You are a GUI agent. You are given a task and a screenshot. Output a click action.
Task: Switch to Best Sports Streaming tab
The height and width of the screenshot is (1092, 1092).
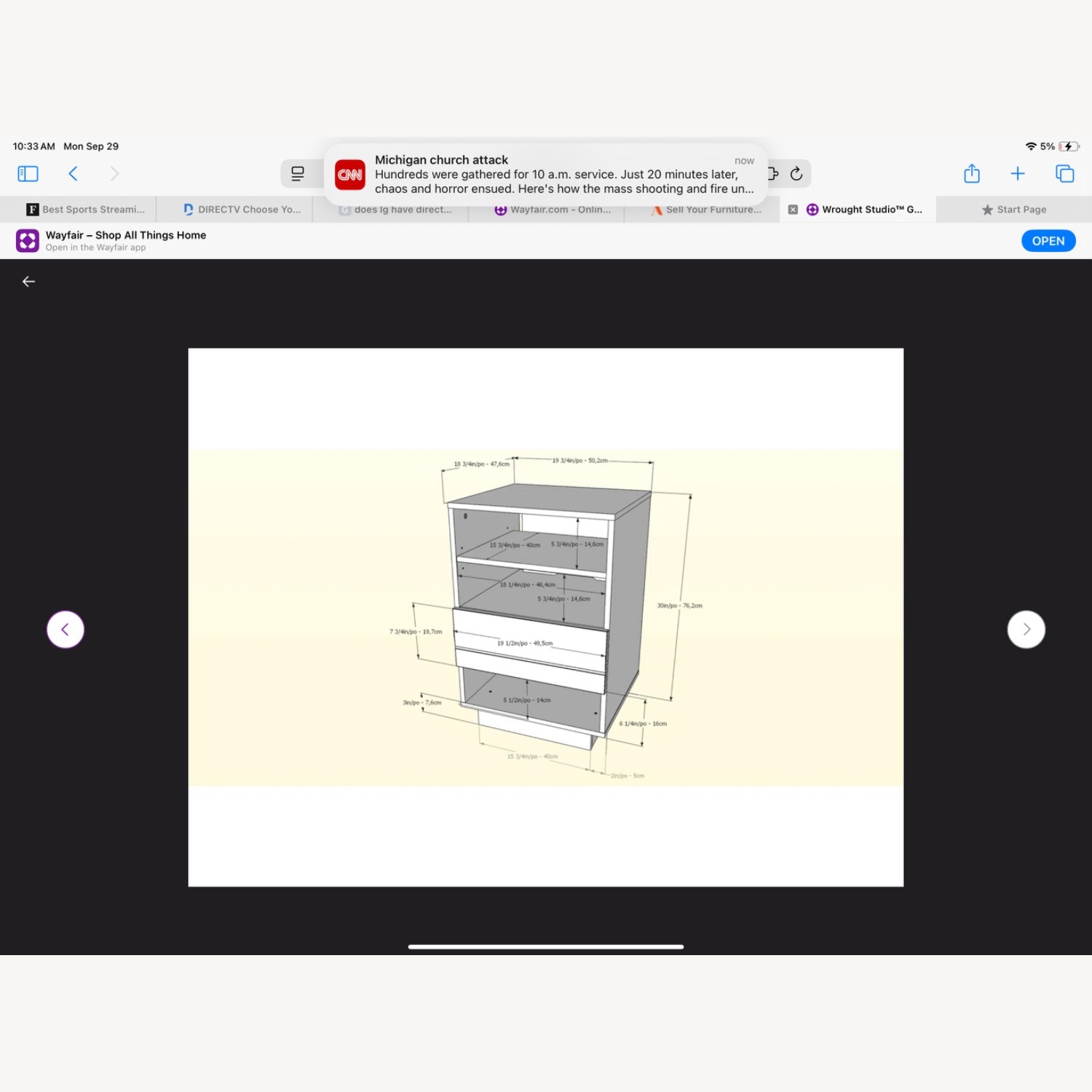(86, 210)
